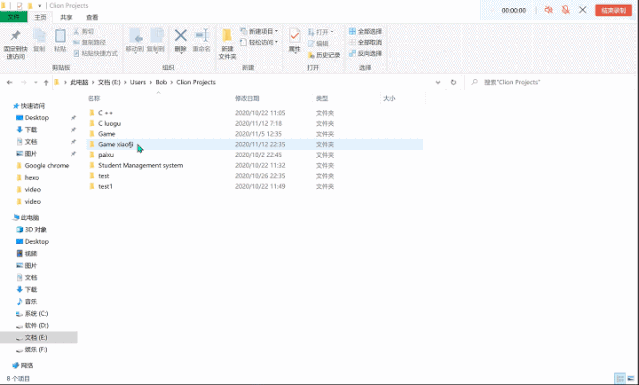Screen dimensions: 639x385
Task: Sort by the 类型 column header
Action: 322,98
